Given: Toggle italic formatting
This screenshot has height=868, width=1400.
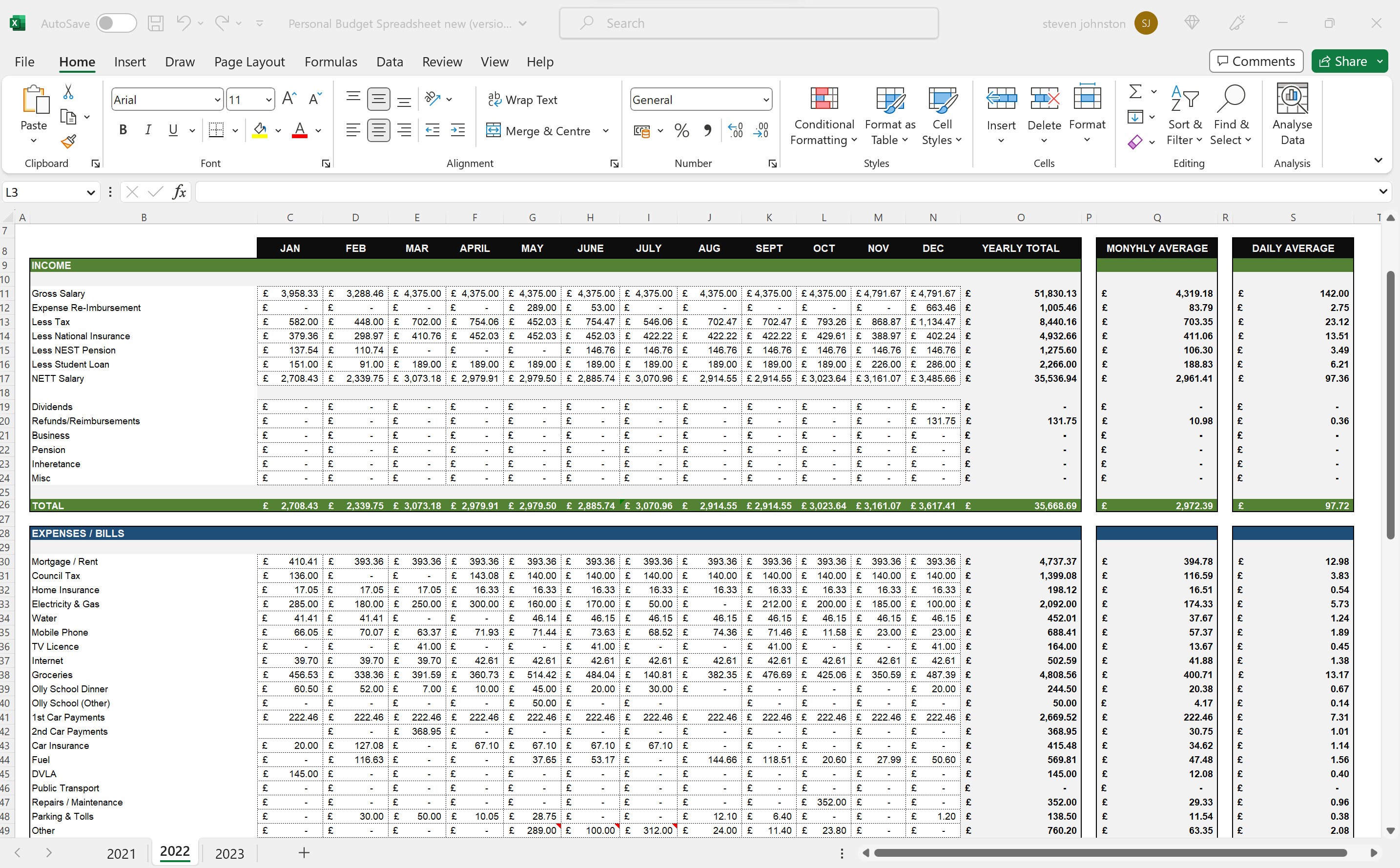Looking at the screenshot, I should click(147, 130).
